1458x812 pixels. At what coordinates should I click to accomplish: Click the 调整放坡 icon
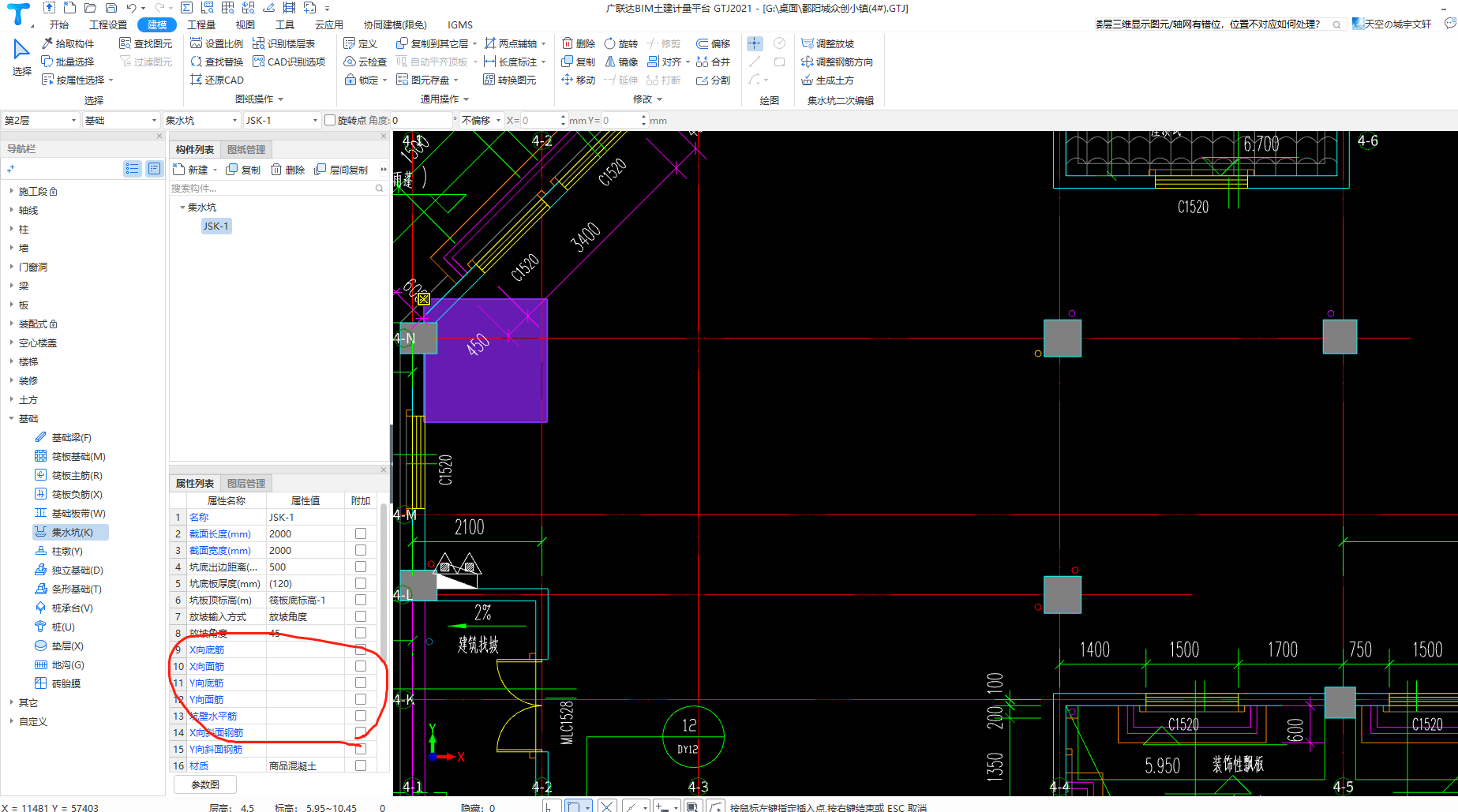[x=808, y=43]
